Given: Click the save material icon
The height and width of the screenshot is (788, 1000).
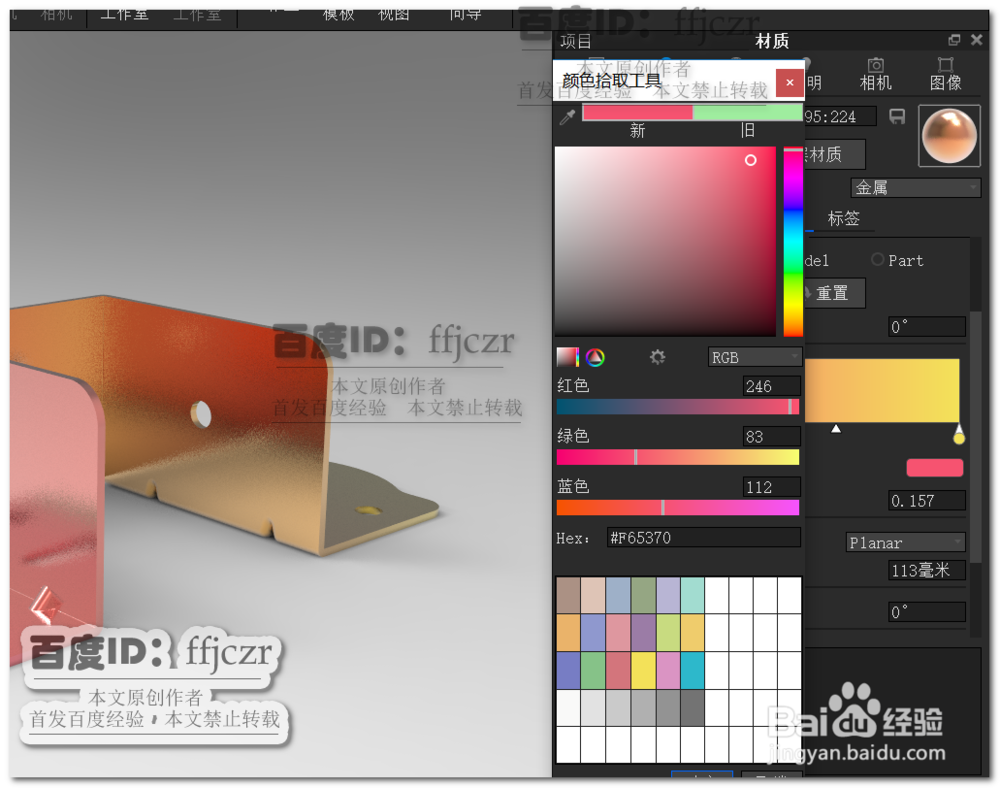Looking at the screenshot, I should (x=897, y=117).
